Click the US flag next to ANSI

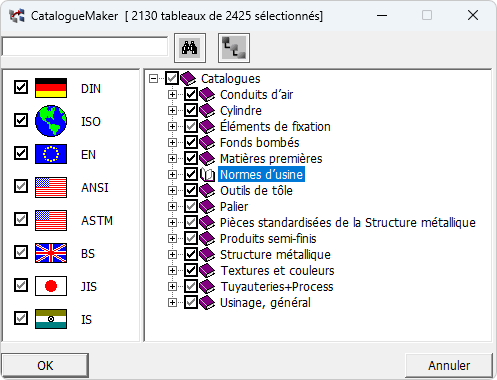point(51,187)
